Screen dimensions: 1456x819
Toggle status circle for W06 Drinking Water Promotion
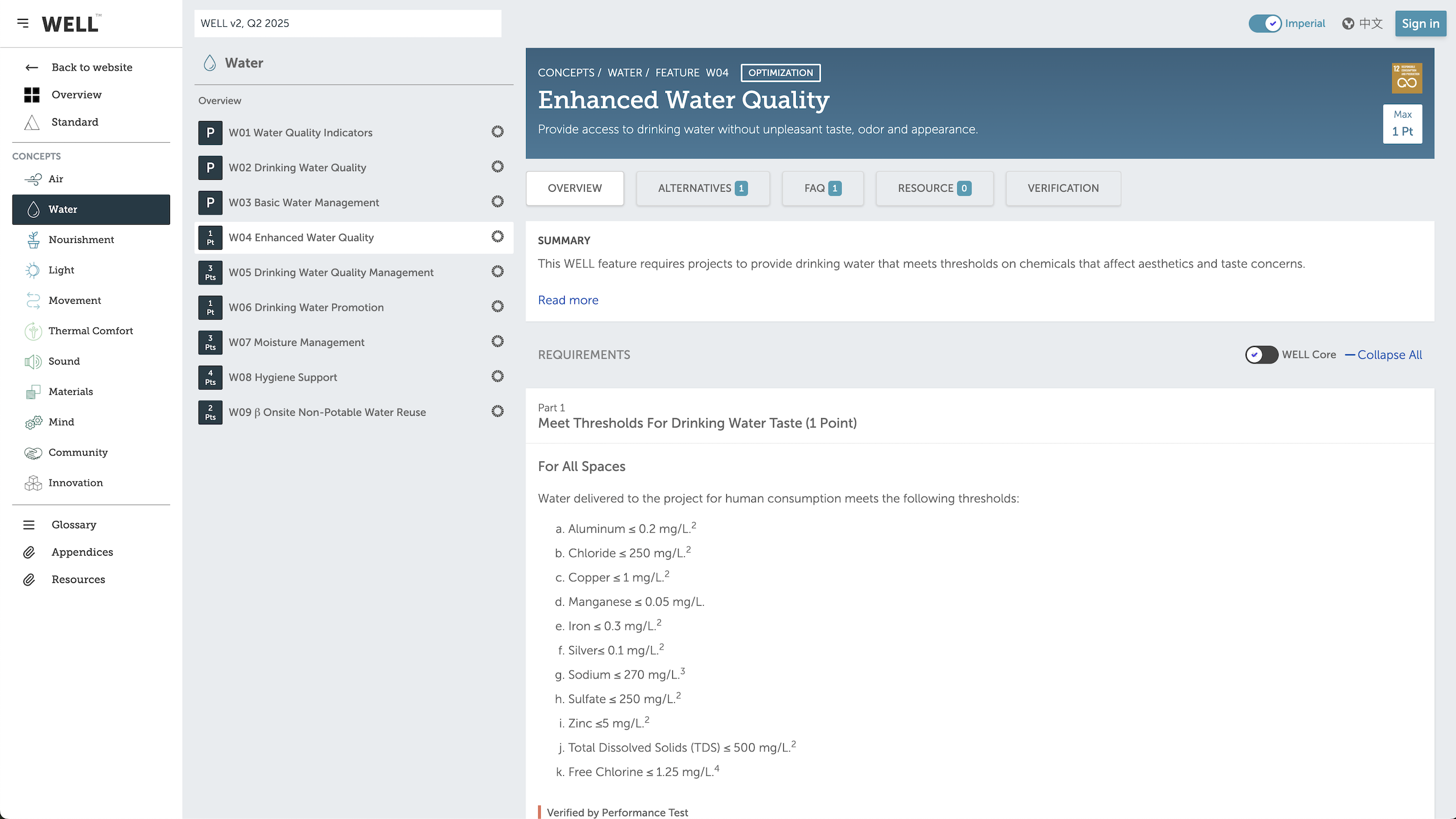click(x=498, y=307)
